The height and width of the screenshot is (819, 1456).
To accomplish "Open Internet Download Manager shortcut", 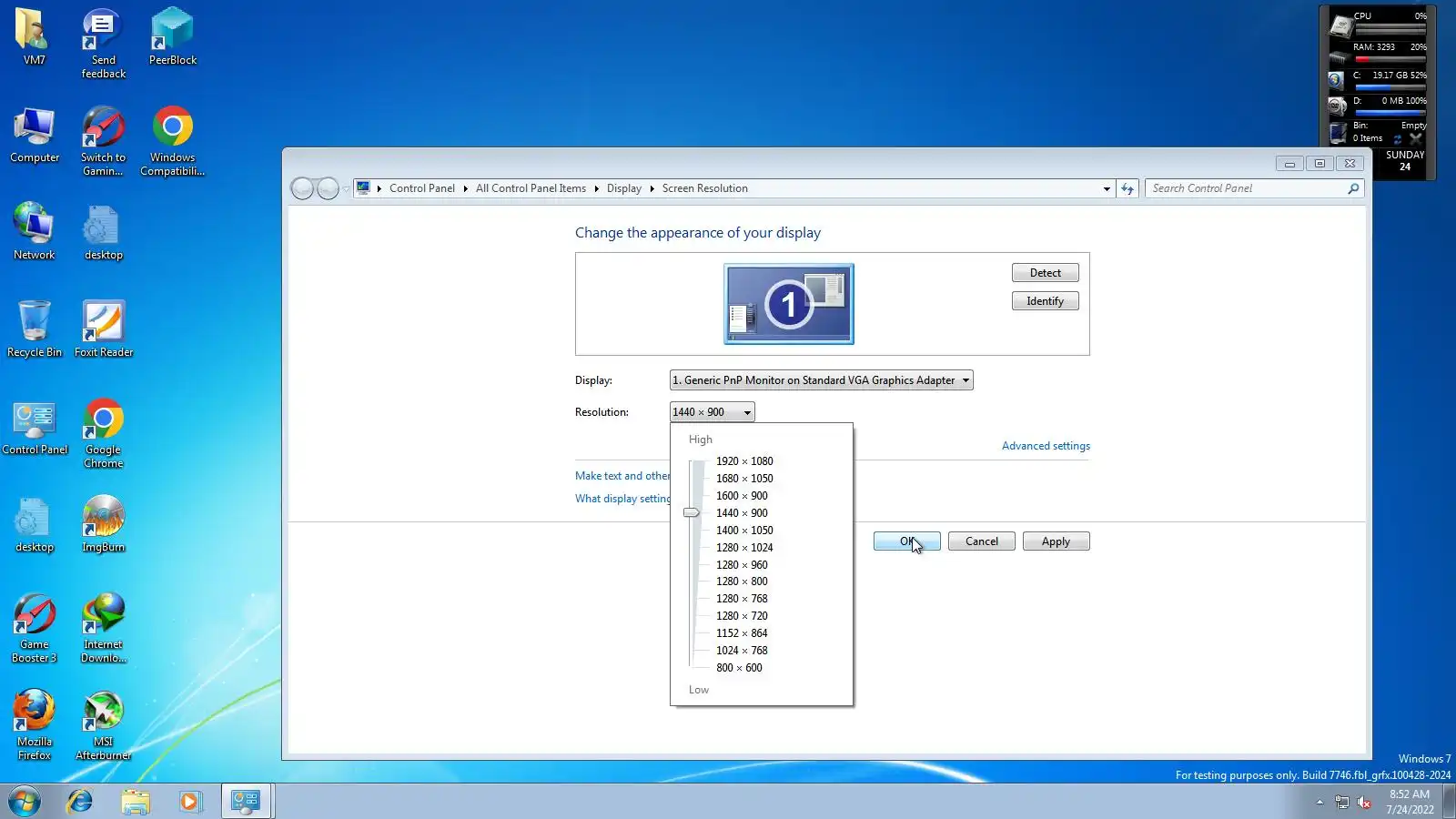I will pyautogui.click(x=103, y=628).
